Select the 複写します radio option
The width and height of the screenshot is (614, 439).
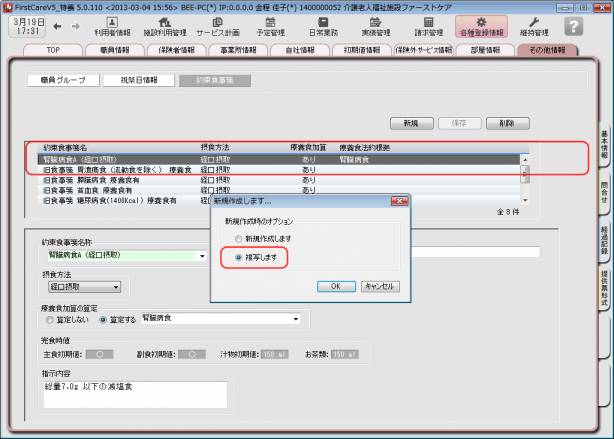[x=238, y=258]
